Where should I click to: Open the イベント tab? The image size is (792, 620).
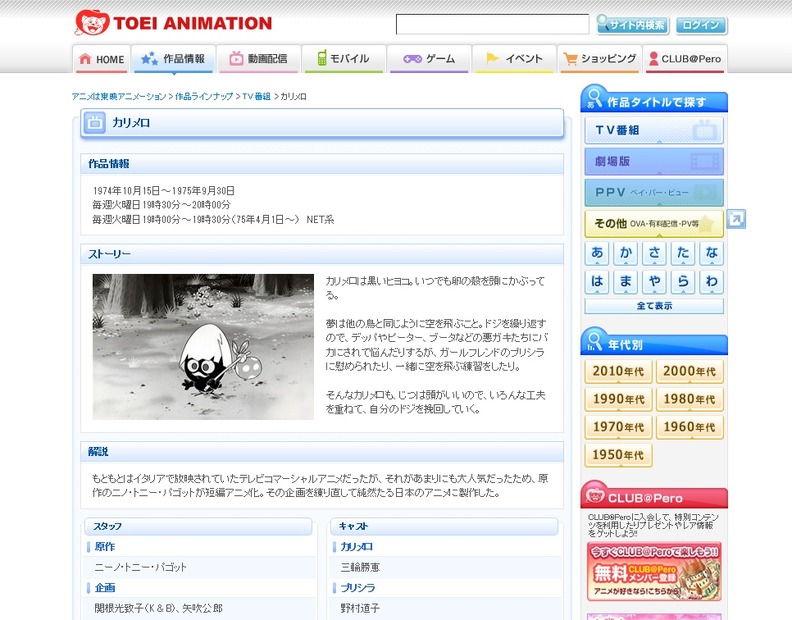click(x=515, y=59)
